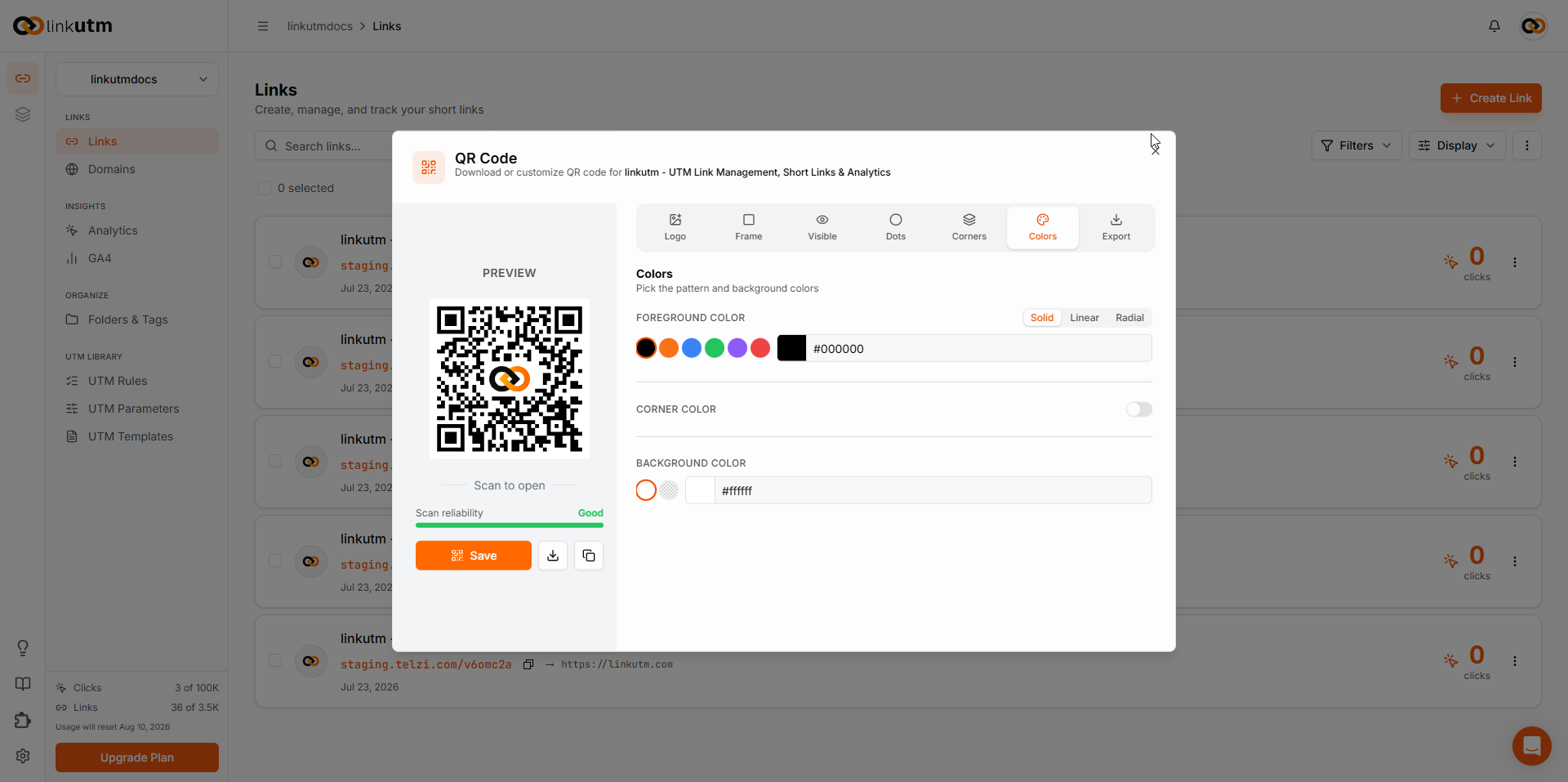
Task: Select the Dots tab
Action: [895, 227]
